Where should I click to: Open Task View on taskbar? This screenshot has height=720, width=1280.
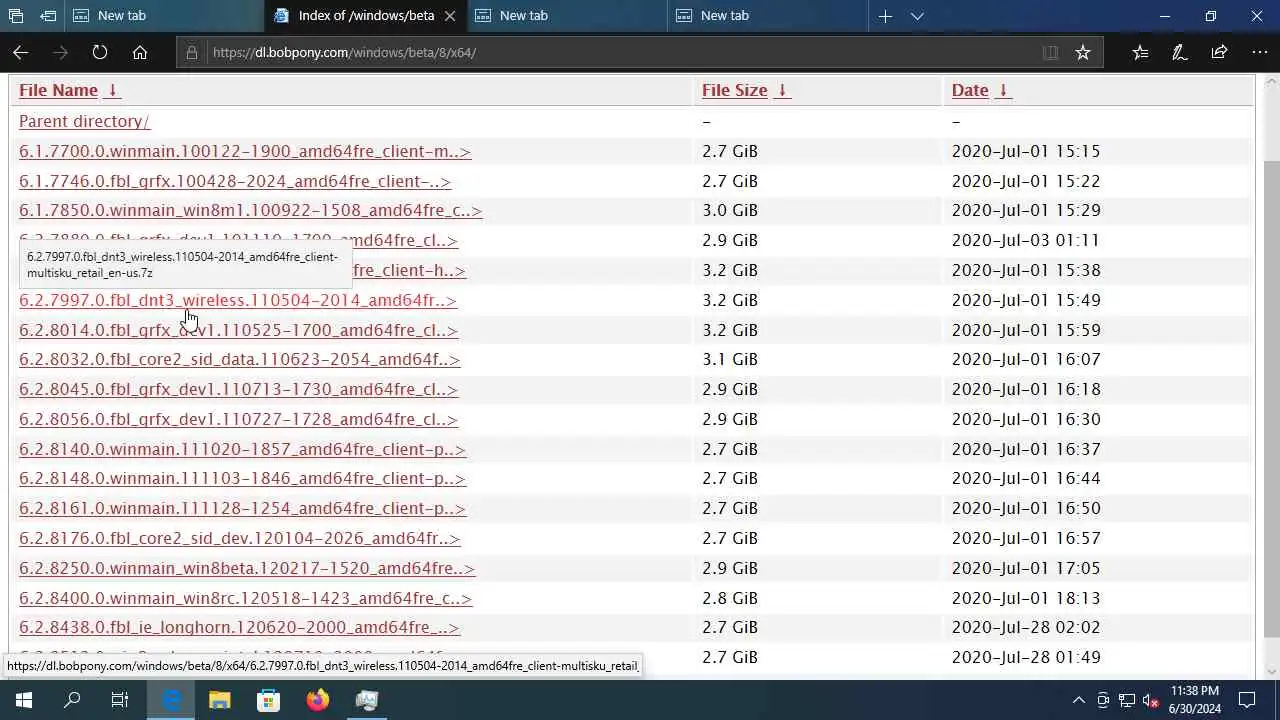[120, 700]
